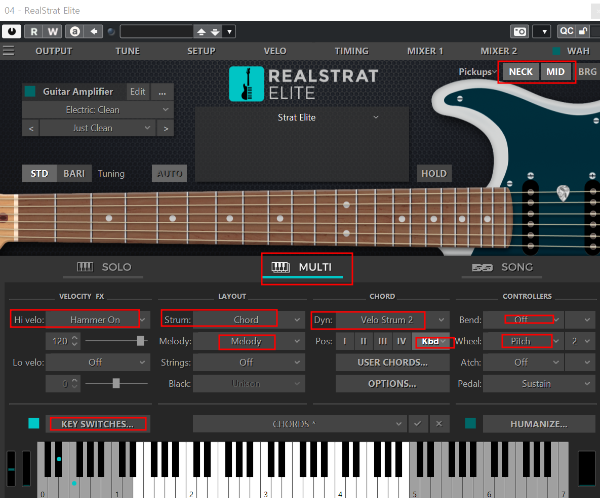Open the TUNE tab
The image size is (600, 498).
128,51
